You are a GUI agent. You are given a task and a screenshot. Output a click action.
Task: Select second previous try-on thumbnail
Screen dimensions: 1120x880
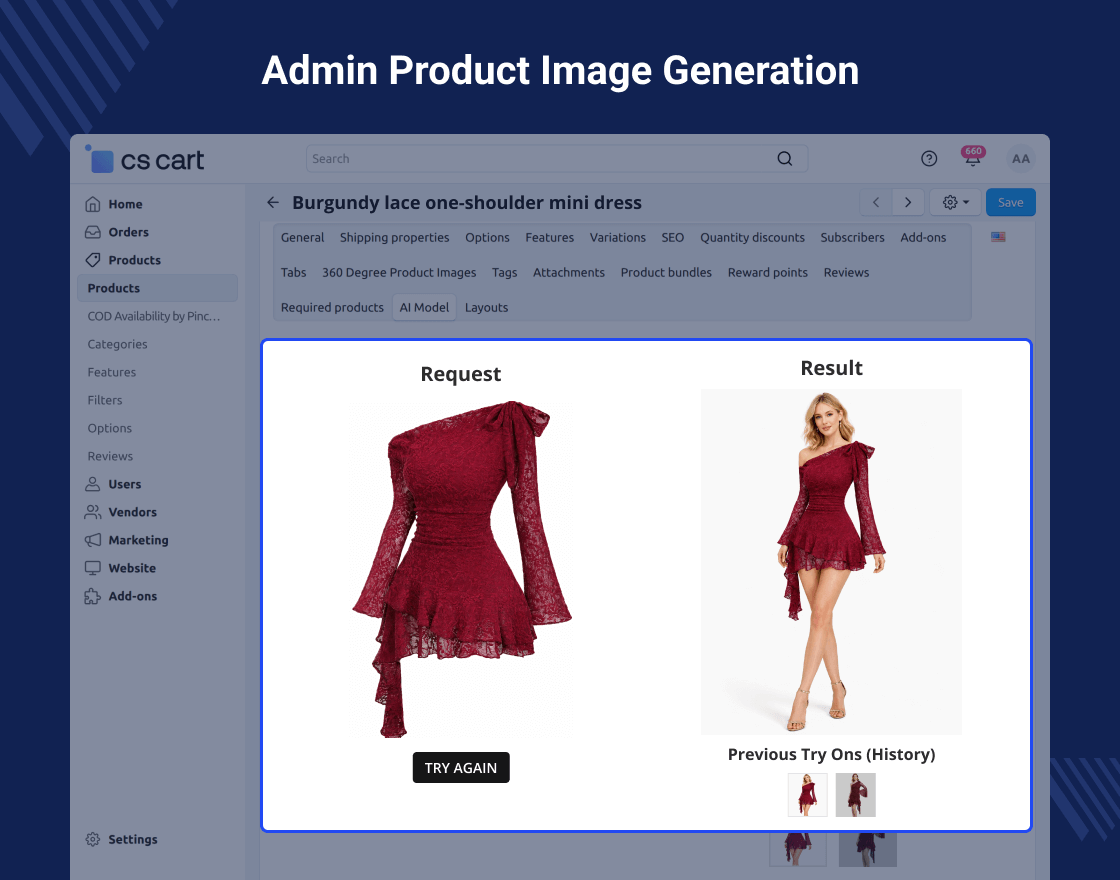(856, 795)
